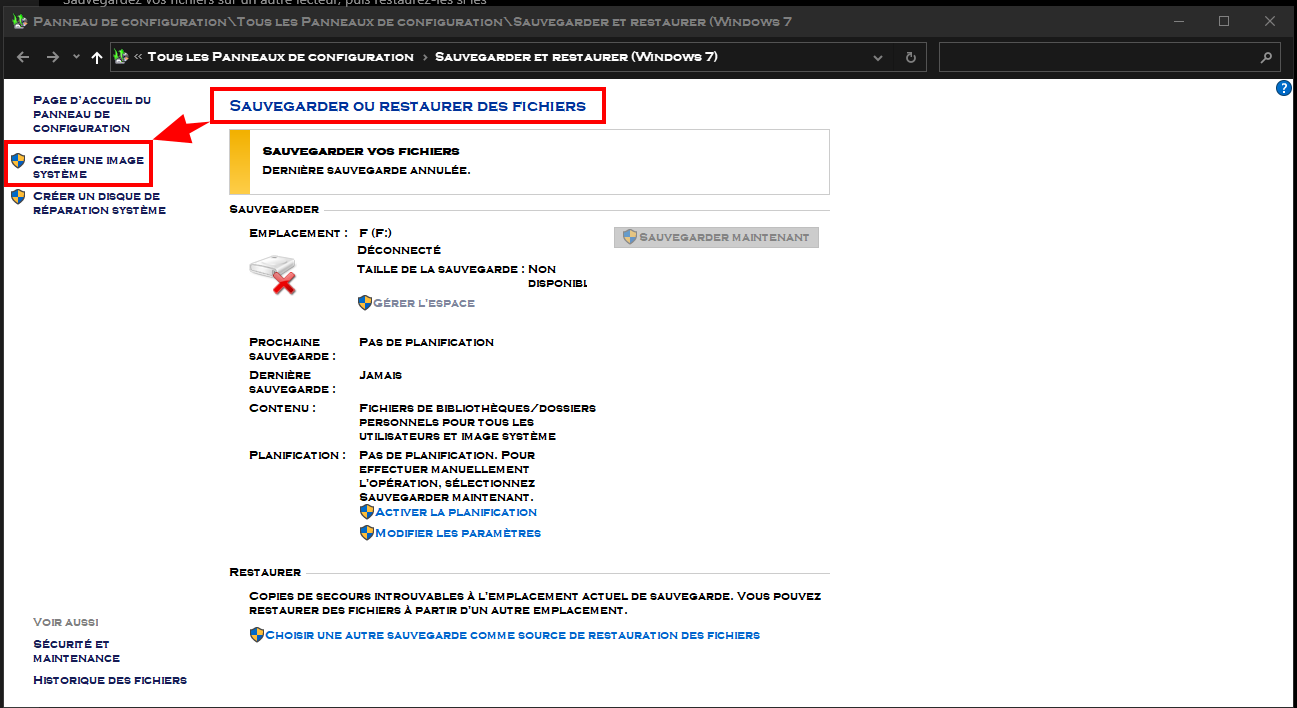This screenshot has width=1297, height=708.
Task: Select 'Tous les Panneaux de configuration' breadcrumb
Action: point(280,57)
